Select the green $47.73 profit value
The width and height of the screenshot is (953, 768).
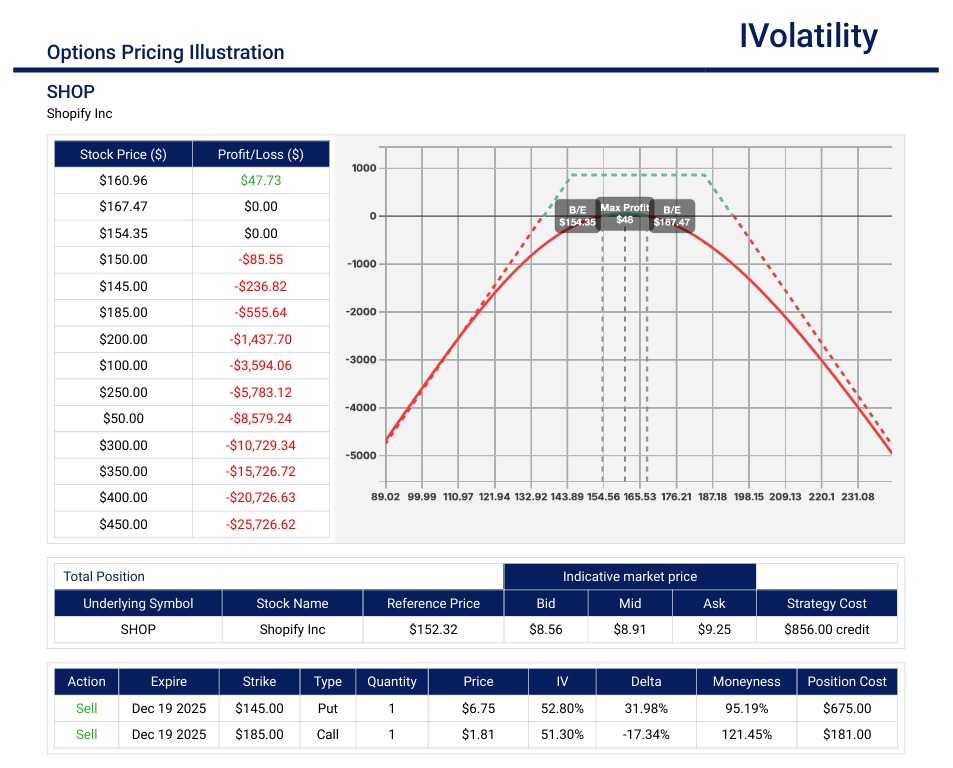pyautogui.click(x=260, y=181)
